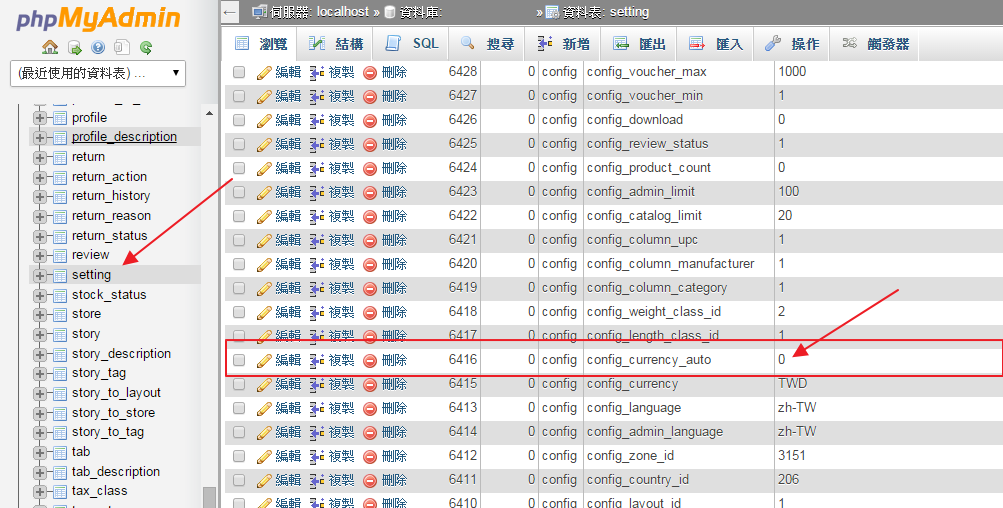Image resolution: width=1003 pixels, height=508 pixels.
Task: Click the delete icon for config_country_id
Action: [370, 480]
